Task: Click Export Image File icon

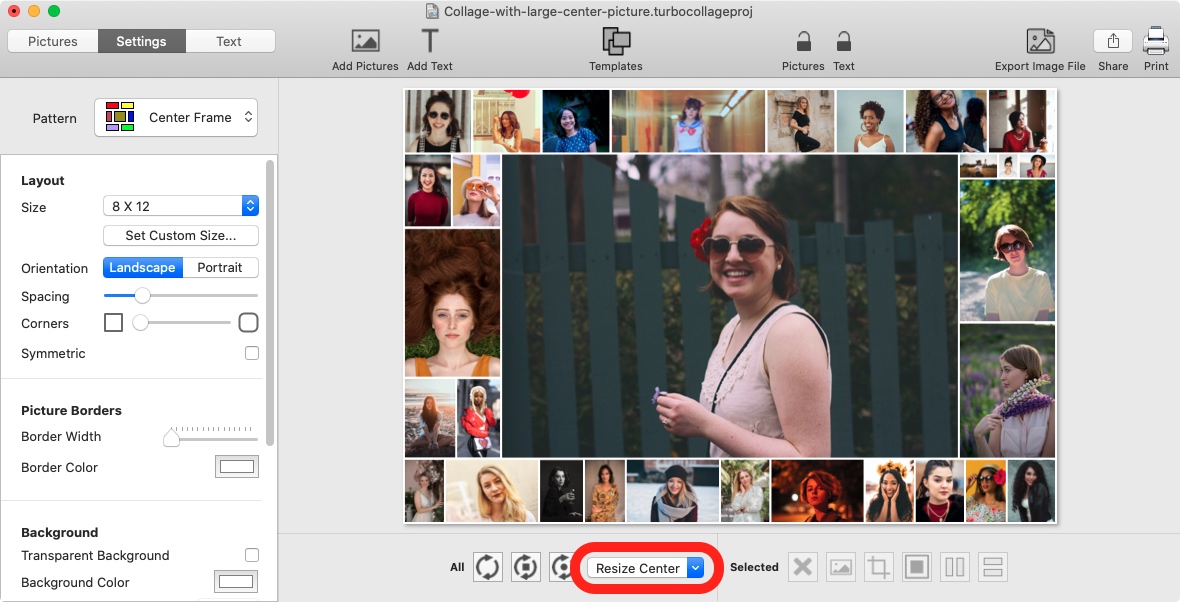Action: [x=1040, y=41]
